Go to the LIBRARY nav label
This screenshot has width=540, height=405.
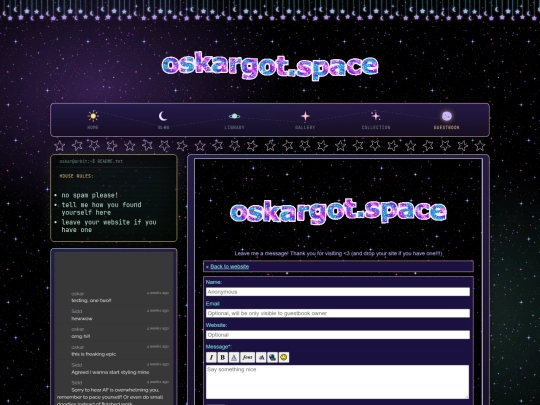(x=235, y=127)
